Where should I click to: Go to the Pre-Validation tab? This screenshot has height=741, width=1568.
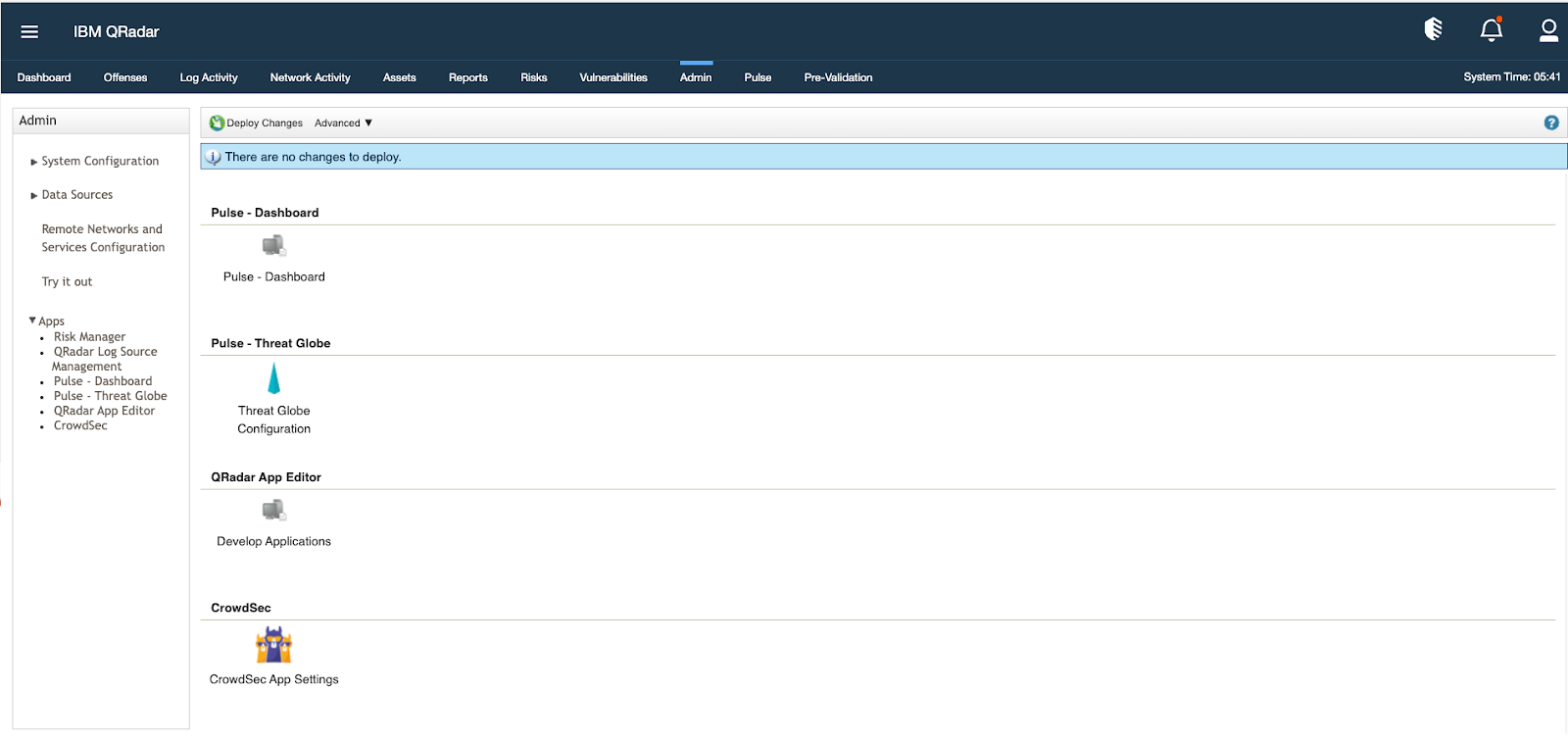838,77
